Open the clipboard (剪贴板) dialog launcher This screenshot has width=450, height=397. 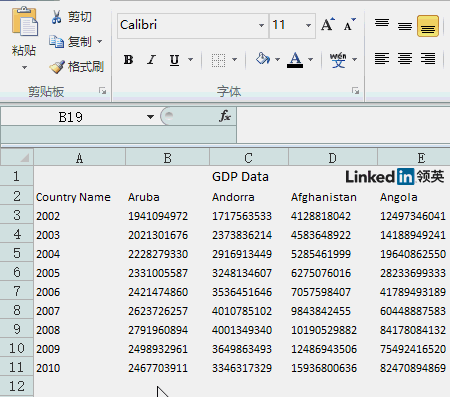(103, 91)
